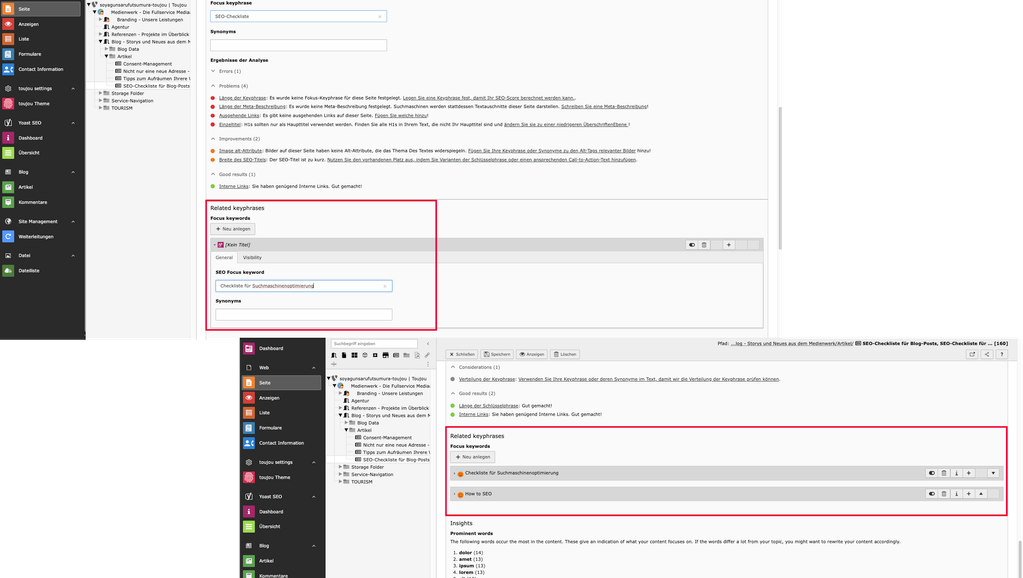Open the Dateiliste module icon
This screenshot has height=578, width=1023.
click(8, 270)
